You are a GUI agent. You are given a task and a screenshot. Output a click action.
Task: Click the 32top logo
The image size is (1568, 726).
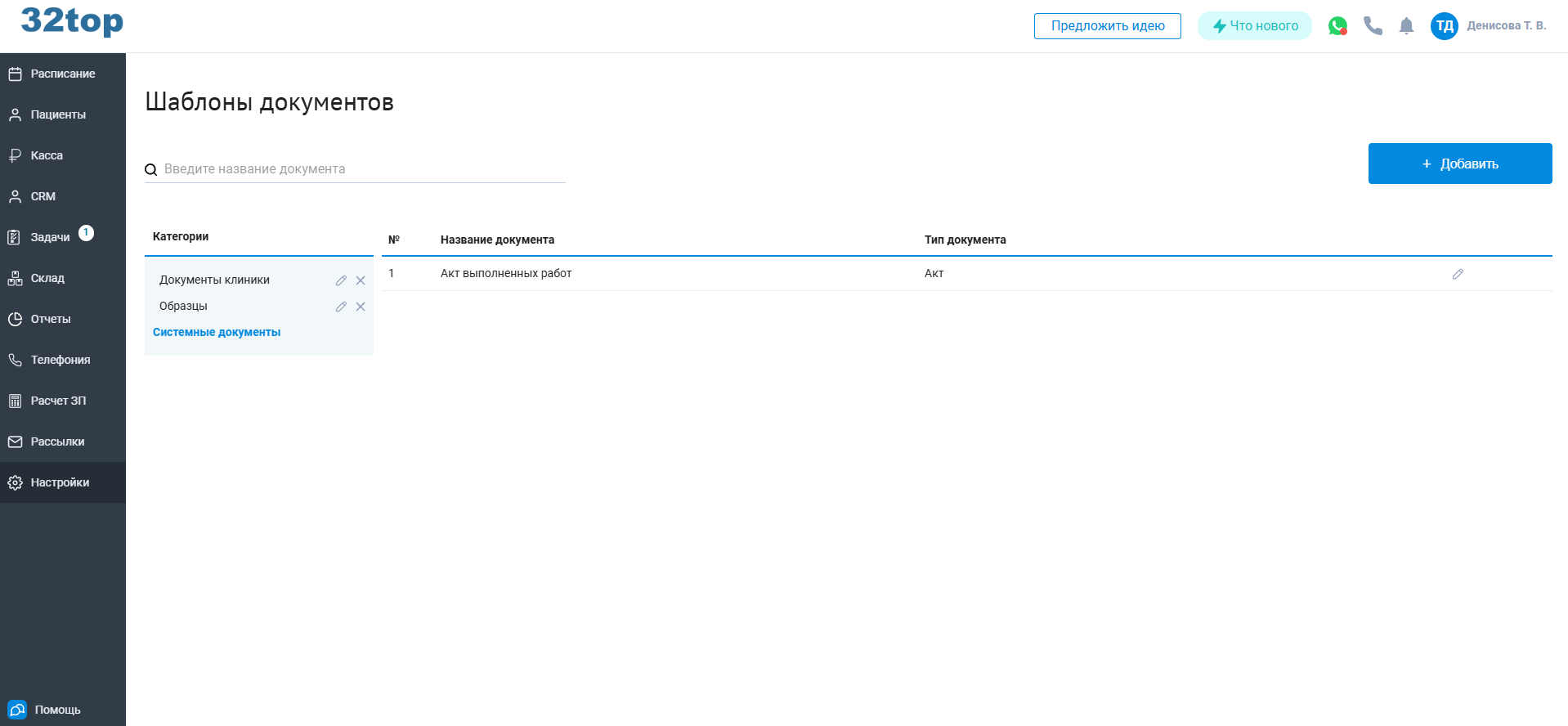(72, 21)
